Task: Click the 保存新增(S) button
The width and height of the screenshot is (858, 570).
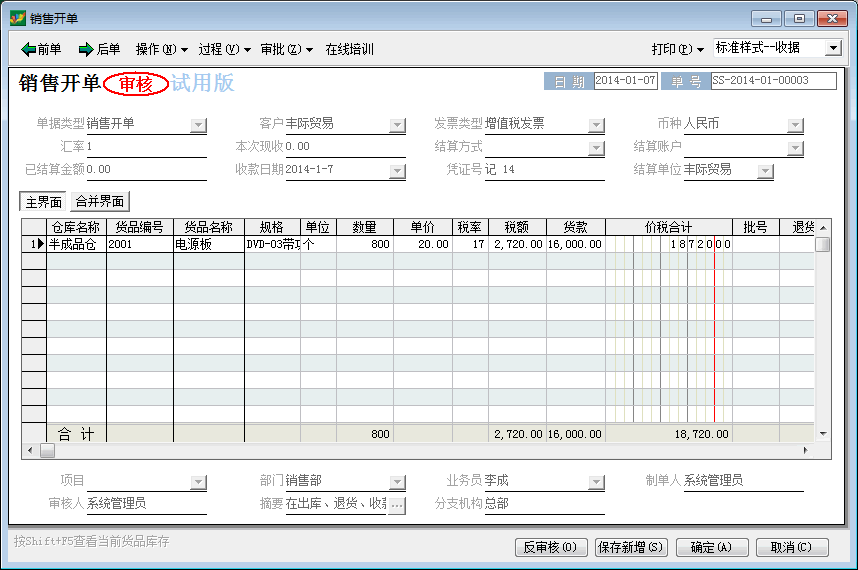Action: coord(631,547)
